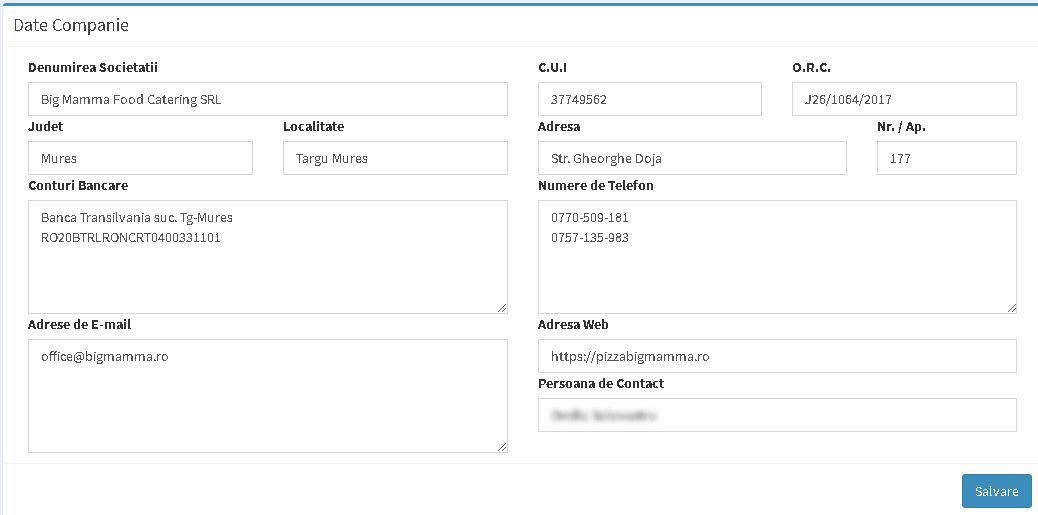The height and width of the screenshot is (515, 1038).
Task: Grab the Numere de Telefon resize handle
Action: 1012,308
